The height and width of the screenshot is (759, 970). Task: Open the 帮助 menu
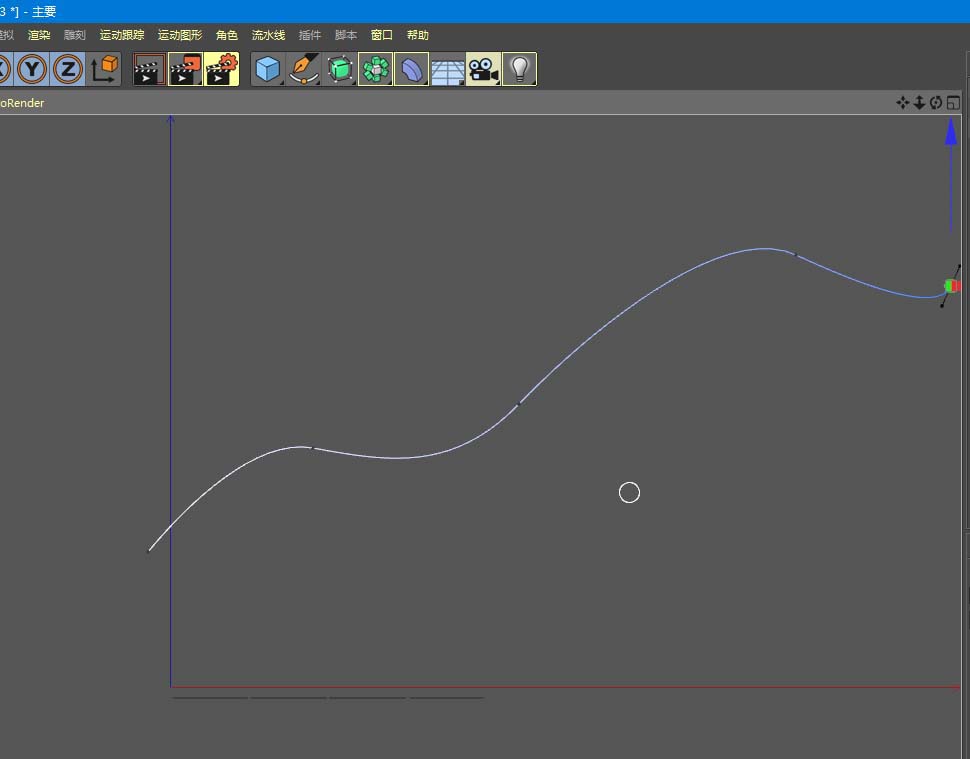pos(417,35)
